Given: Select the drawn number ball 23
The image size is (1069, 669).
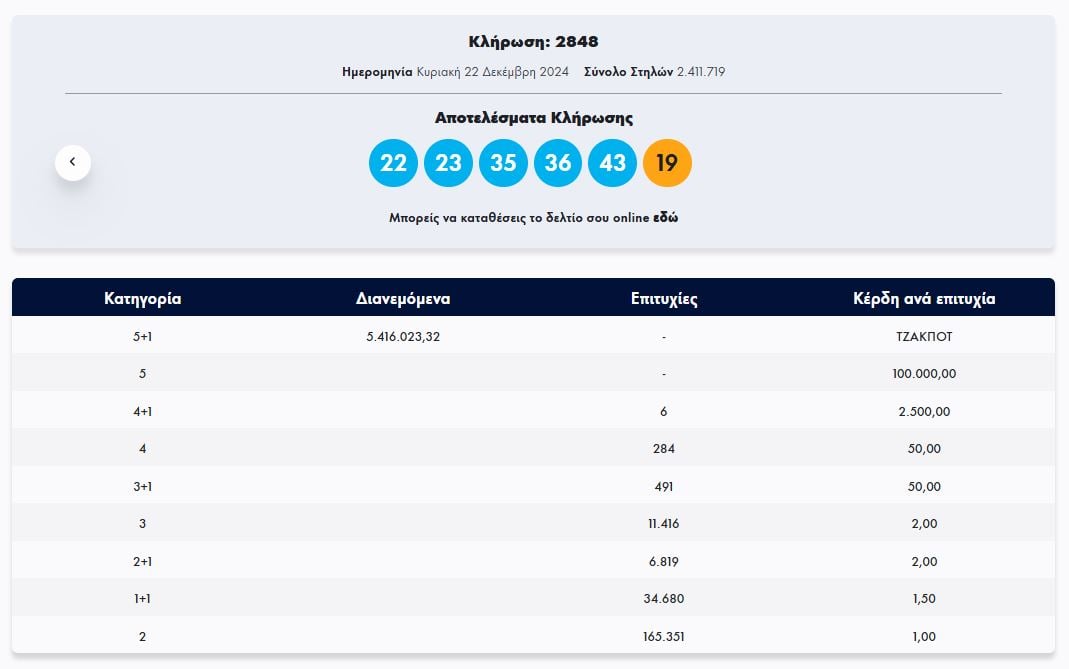Looking at the screenshot, I should 448,162.
